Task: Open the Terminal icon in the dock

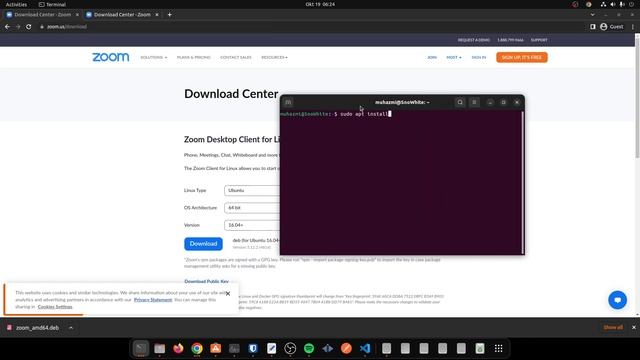Action: coord(141,348)
